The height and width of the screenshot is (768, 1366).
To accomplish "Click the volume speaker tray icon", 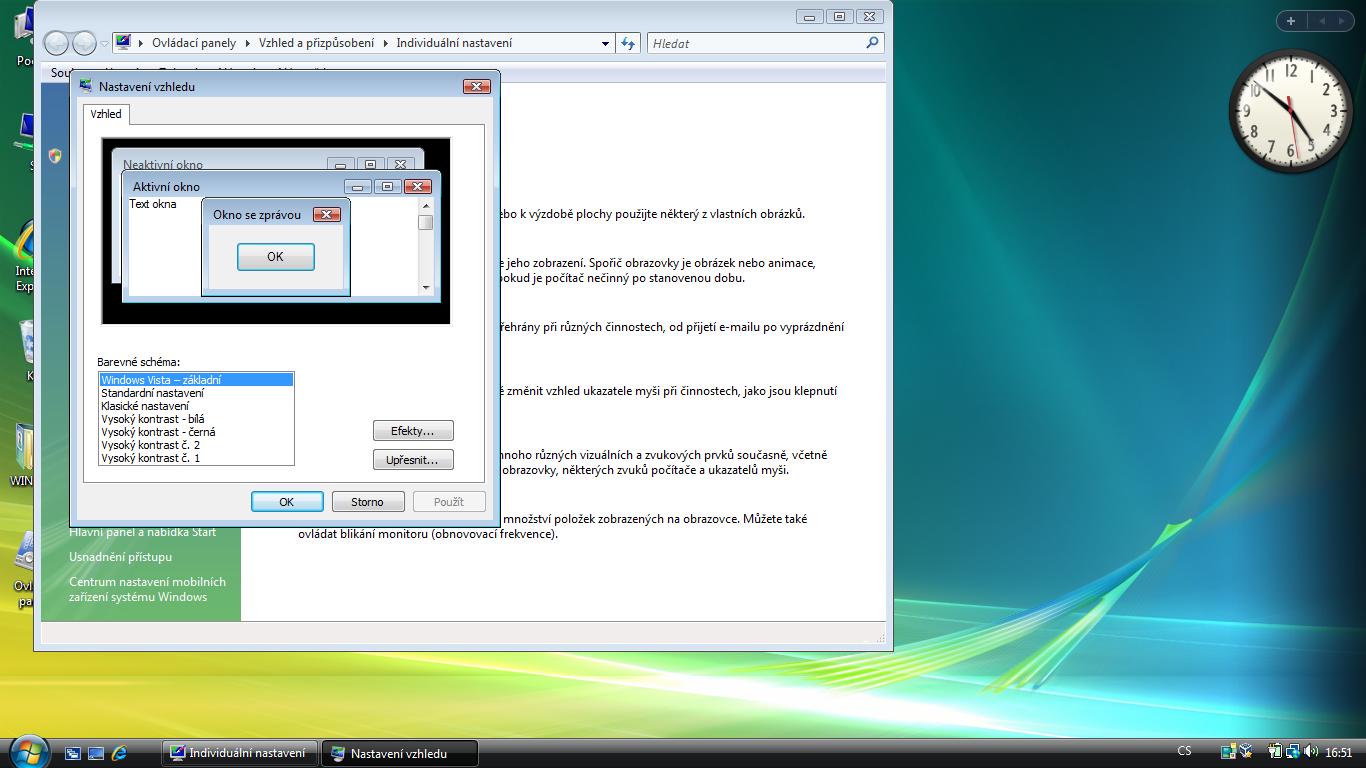I will click(x=1311, y=752).
